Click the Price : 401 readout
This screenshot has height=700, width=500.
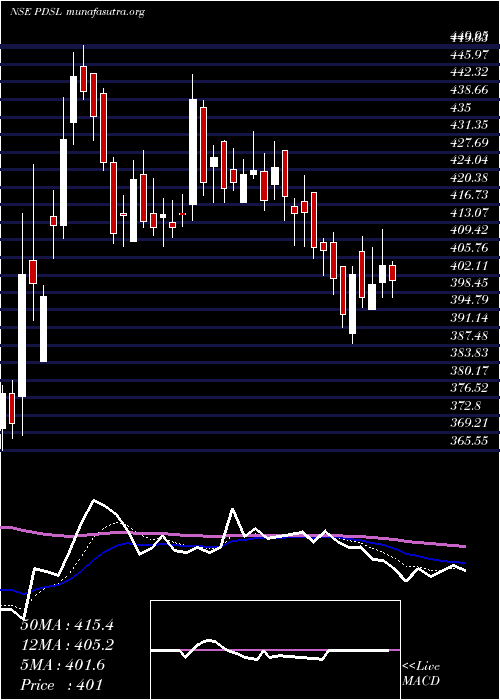[x=61, y=685]
